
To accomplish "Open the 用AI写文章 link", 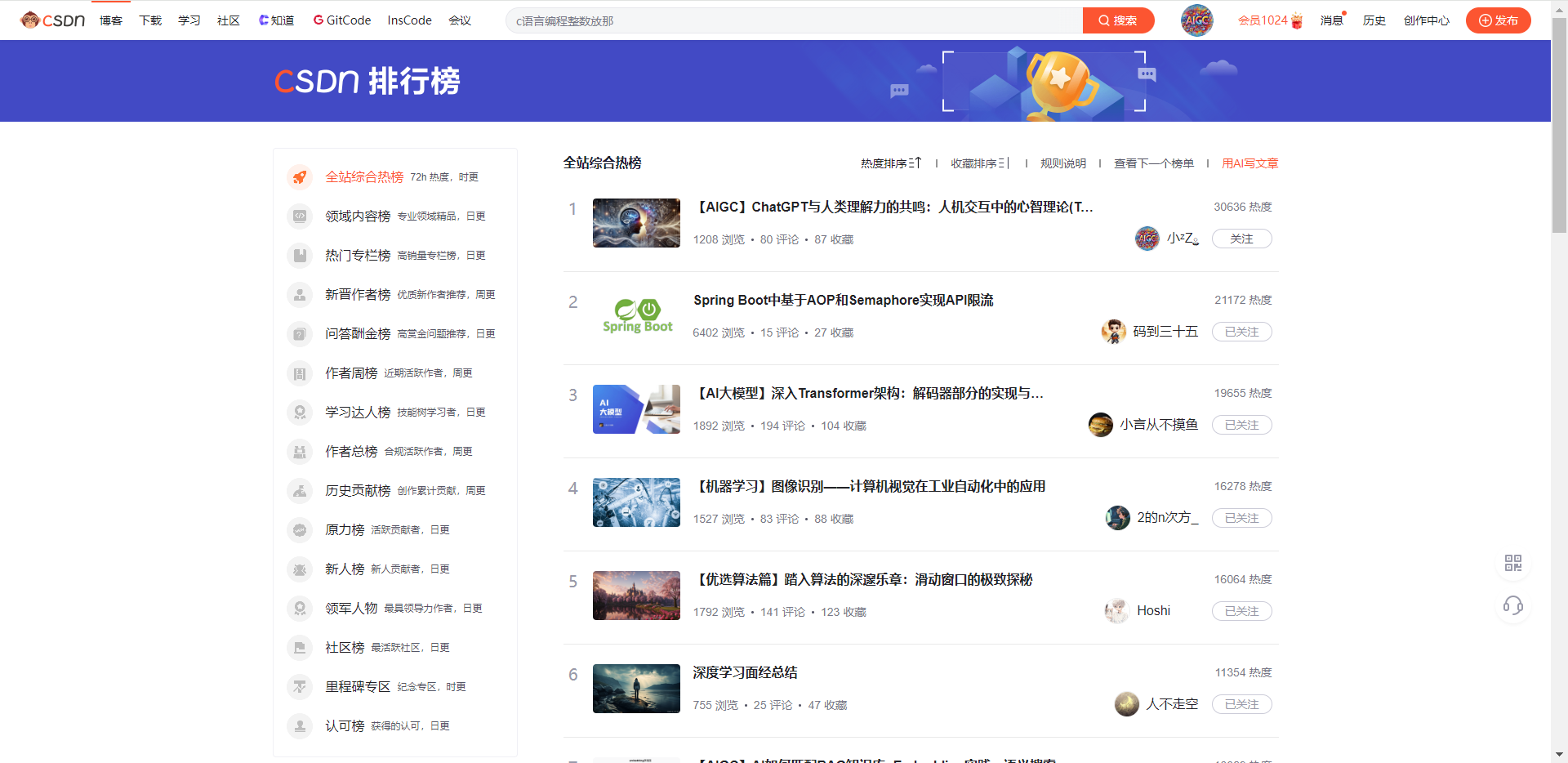I will click(1249, 163).
